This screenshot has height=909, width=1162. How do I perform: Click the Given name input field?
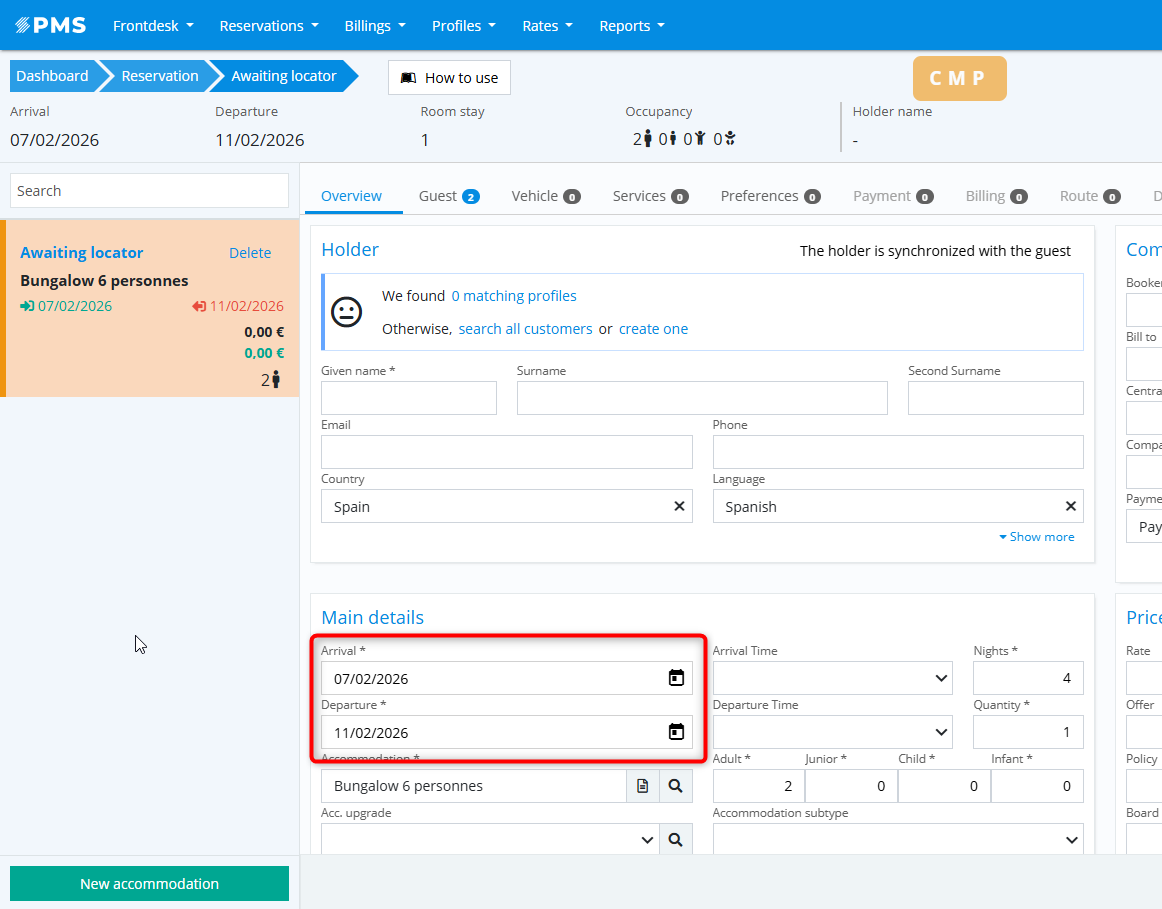408,398
